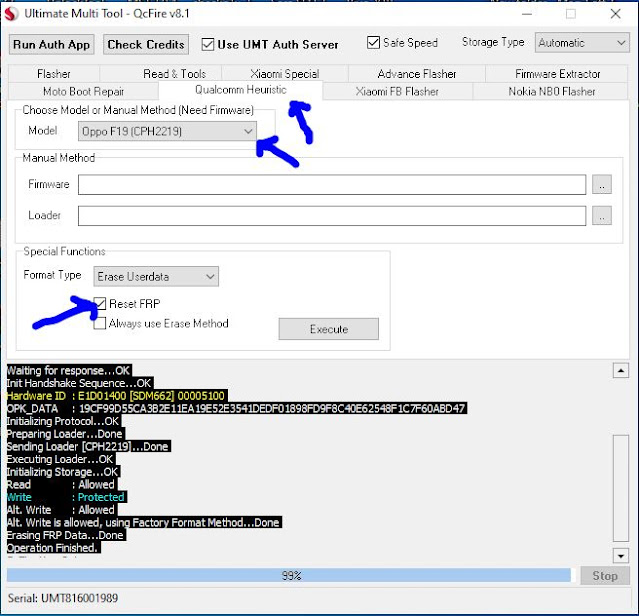Image resolution: width=639 pixels, height=616 pixels.
Task: Click the 'Init Handshake Sequence...OK' line
Action: pyautogui.click(x=80, y=383)
